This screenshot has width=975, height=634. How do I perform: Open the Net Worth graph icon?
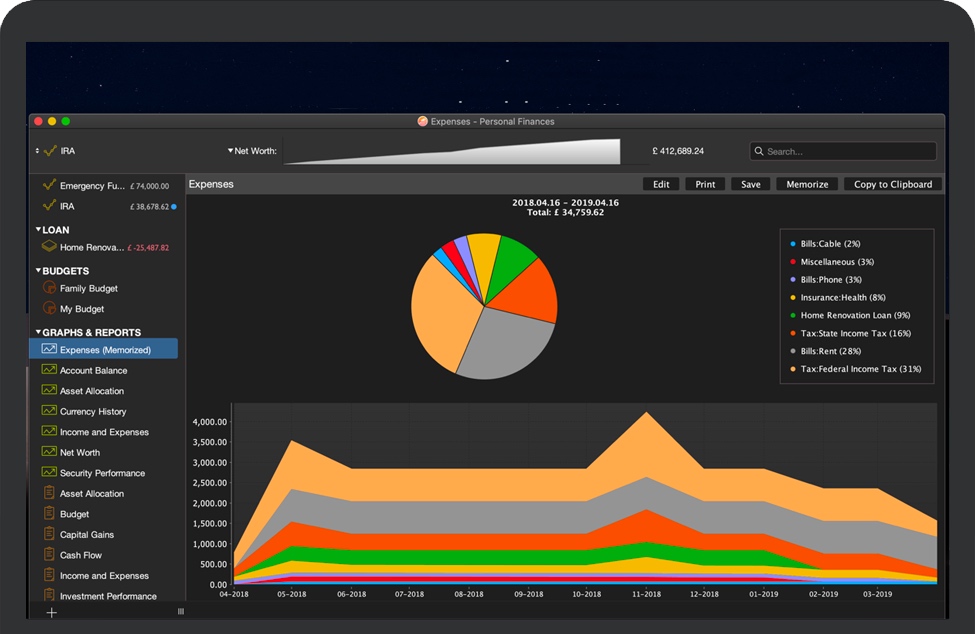49,452
